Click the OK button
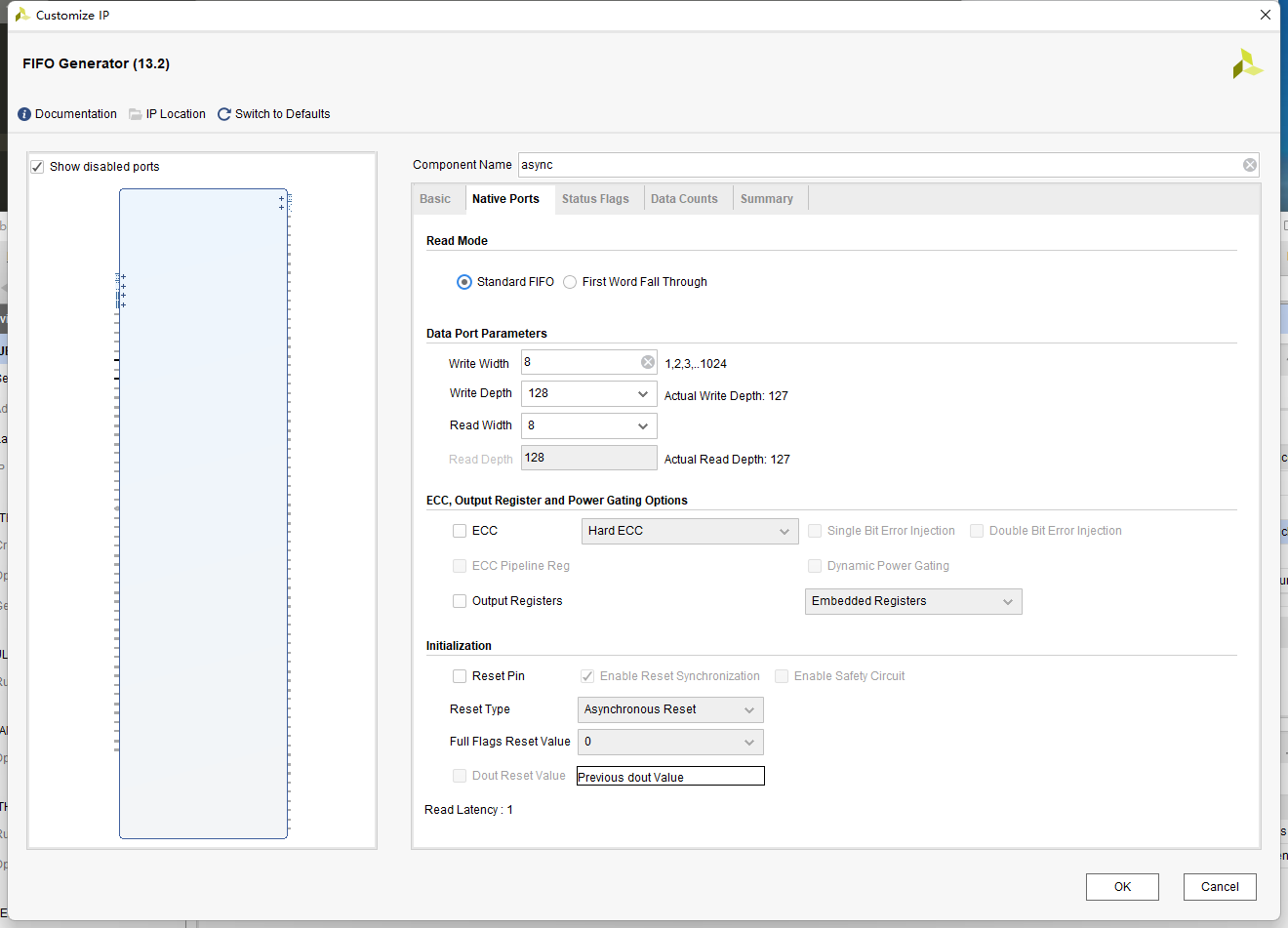The width and height of the screenshot is (1288, 928). tap(1122, 887)
